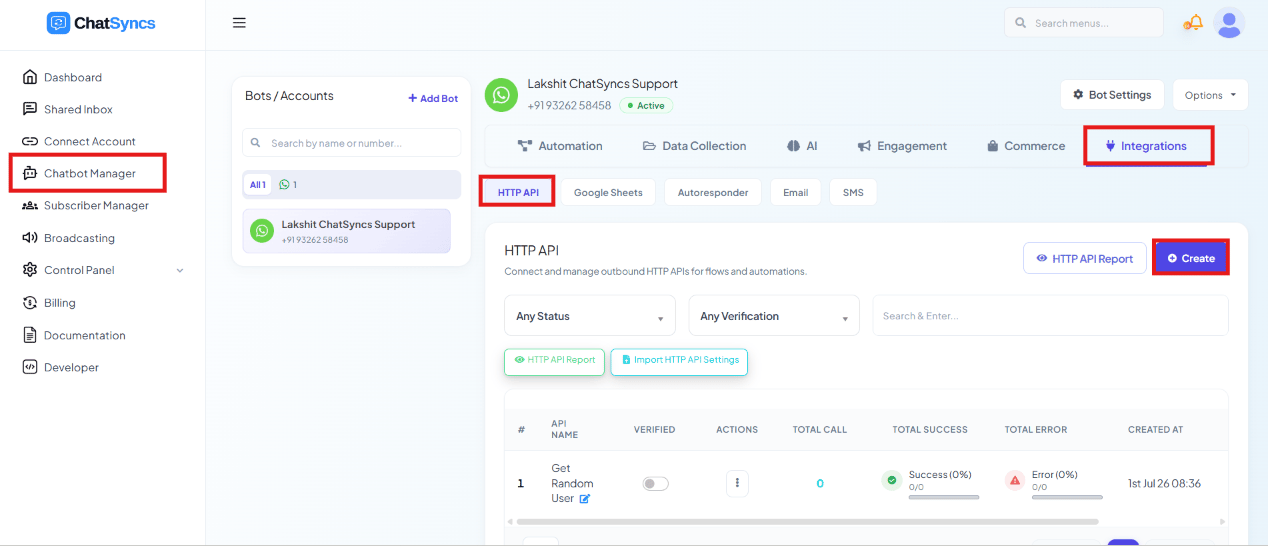
Task: Click the red error warning icon
Action: 1015,480
